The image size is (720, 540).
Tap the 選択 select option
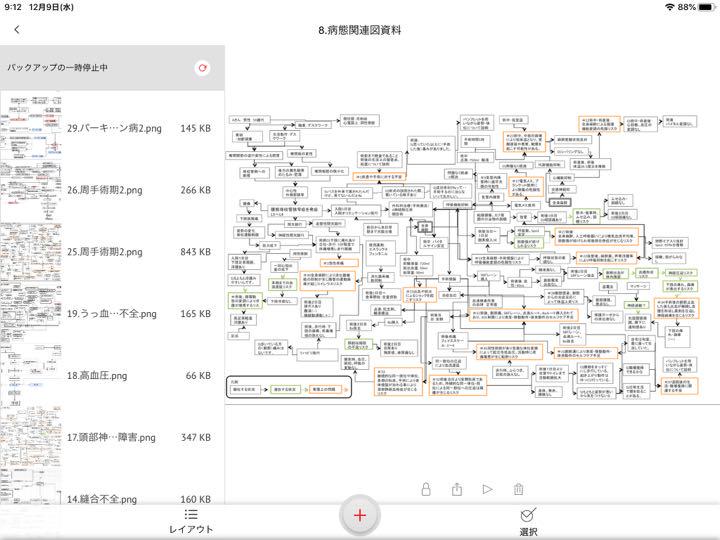528,523
